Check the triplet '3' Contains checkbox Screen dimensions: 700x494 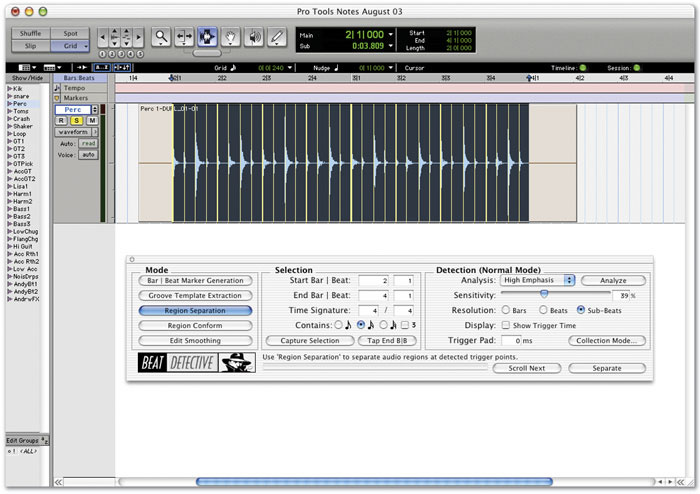click(x=405, y=325)
